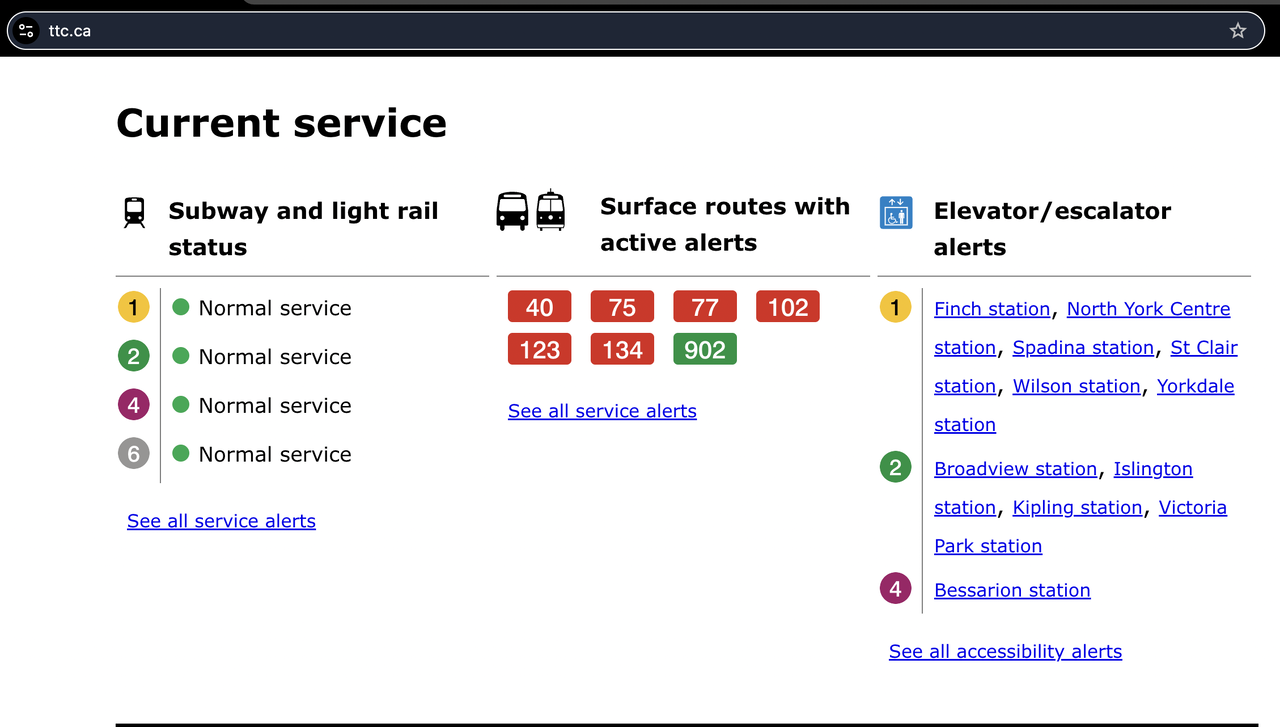This screenshot has width=1280, height=727.
Task: Open site information icon beside ttc.ca
Action: (27, 30)
